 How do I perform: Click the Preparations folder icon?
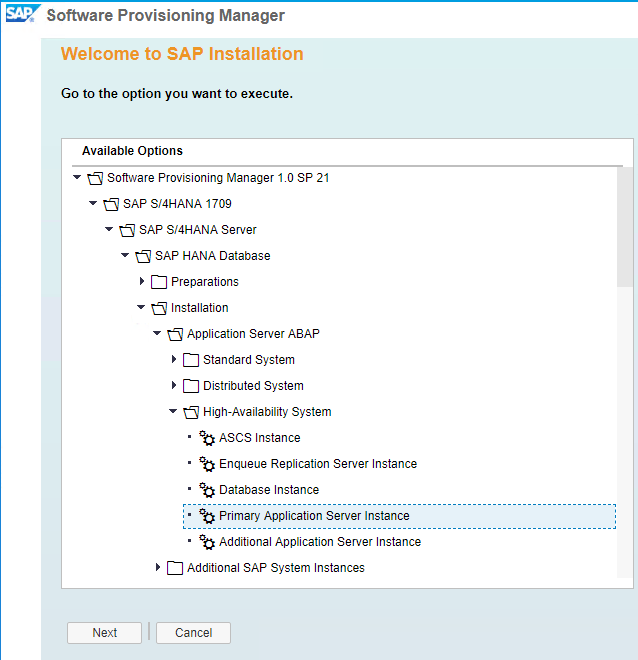[x=159, y=282]
